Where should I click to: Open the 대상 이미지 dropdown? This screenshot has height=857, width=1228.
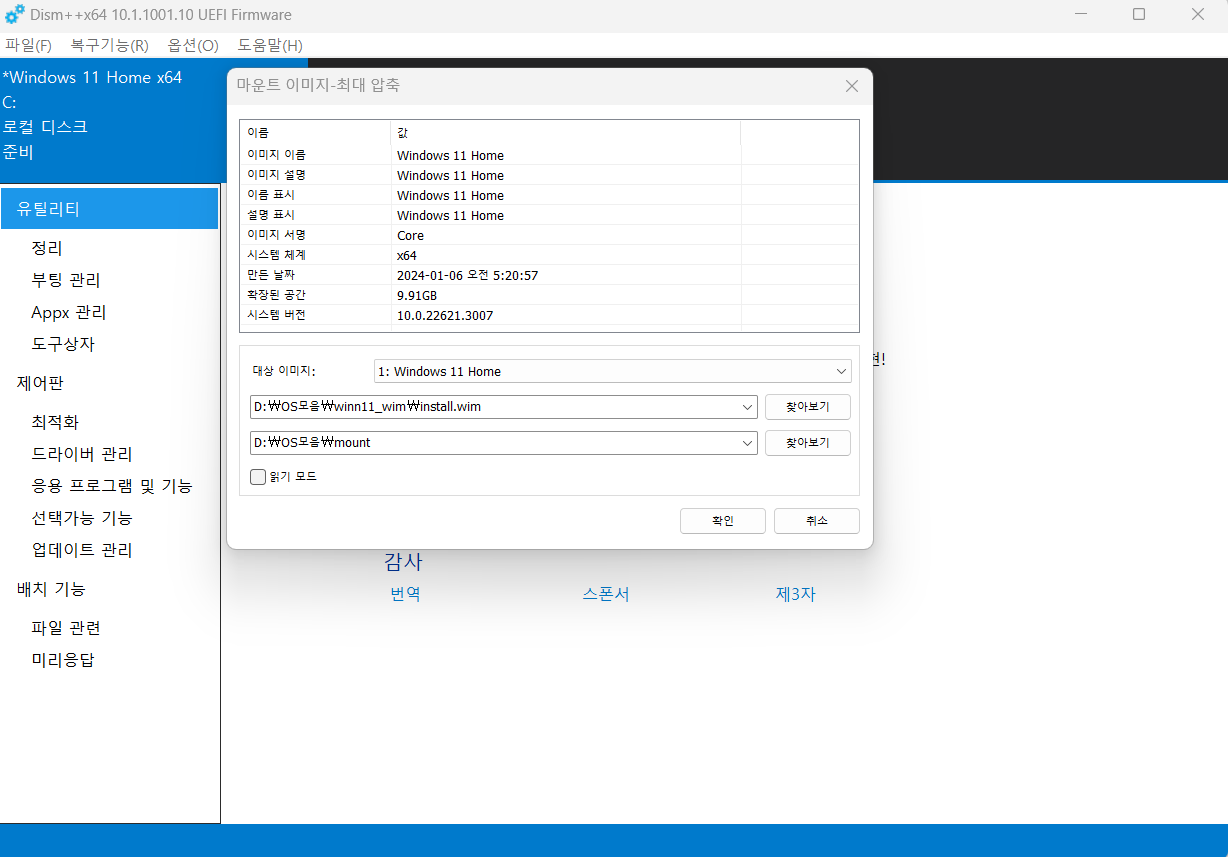coord(613,371)
